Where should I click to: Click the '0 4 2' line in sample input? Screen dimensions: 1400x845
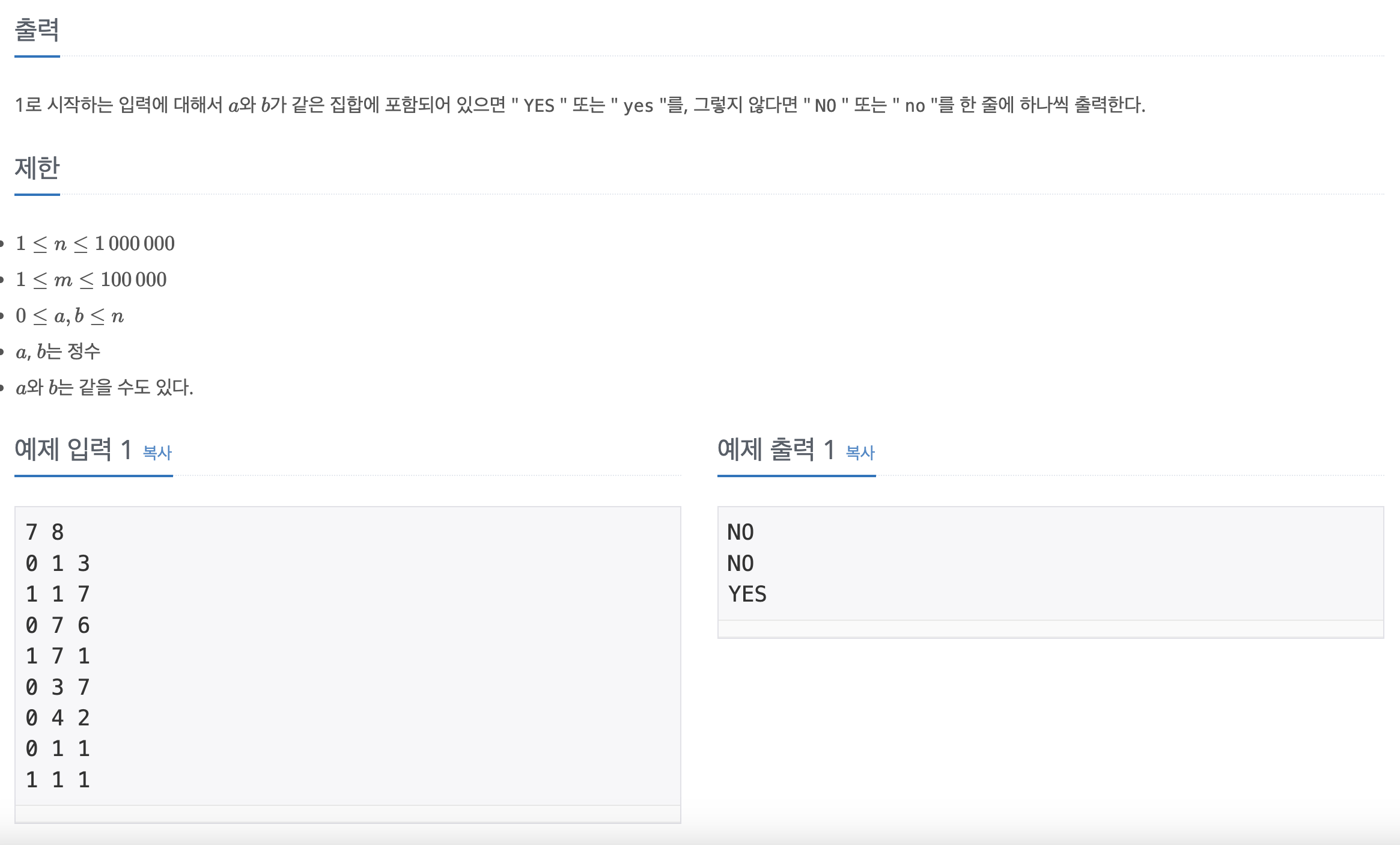coord(58,718)
